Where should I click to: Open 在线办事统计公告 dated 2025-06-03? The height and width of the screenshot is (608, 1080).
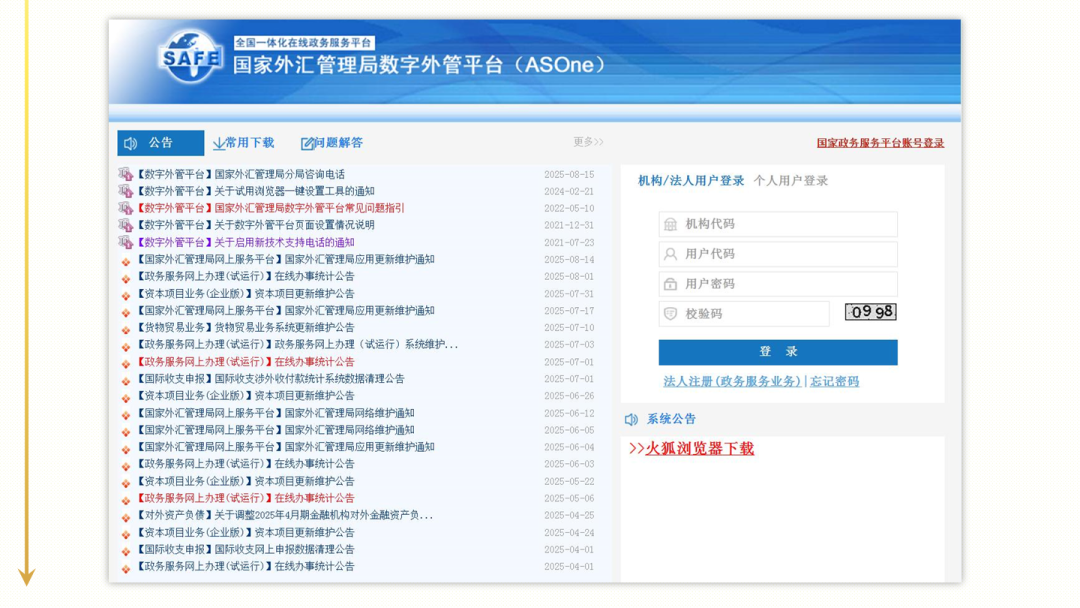246,464
